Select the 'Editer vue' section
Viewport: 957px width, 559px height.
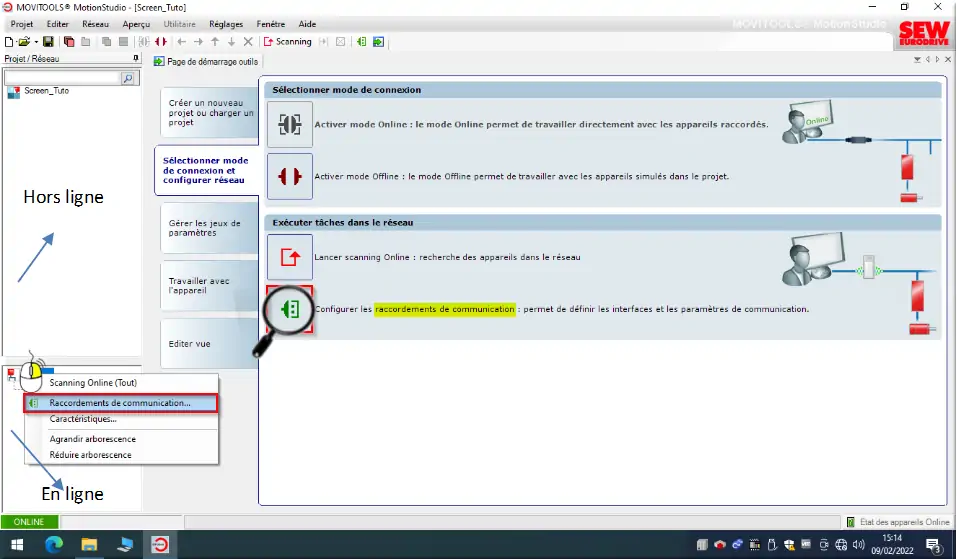pos(209,344)
